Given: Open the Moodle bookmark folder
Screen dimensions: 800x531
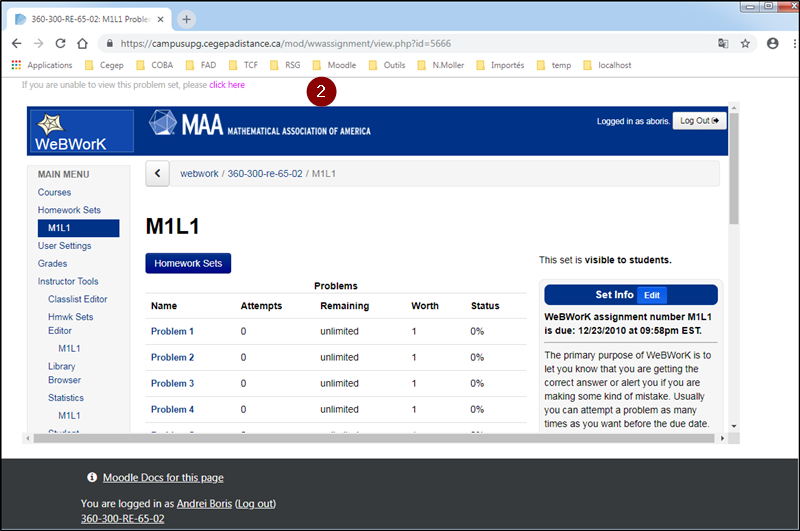Looking at the screenshot, I should [334, 65].
